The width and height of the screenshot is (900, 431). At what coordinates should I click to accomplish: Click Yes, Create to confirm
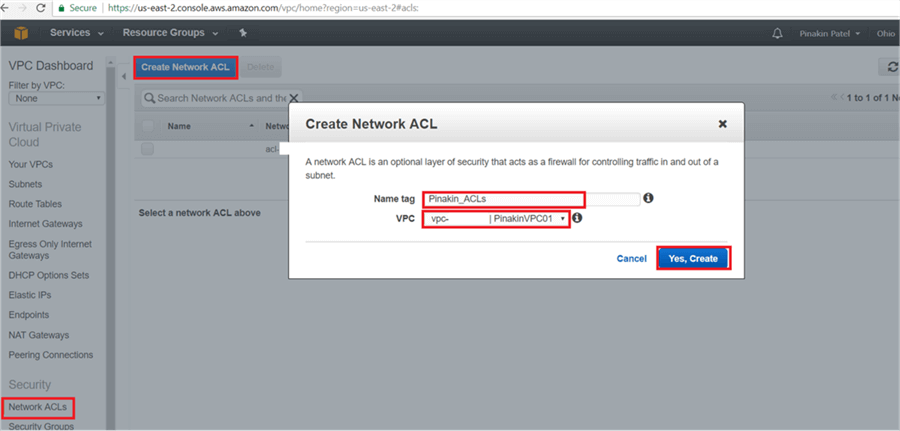(x=693, y=259)
